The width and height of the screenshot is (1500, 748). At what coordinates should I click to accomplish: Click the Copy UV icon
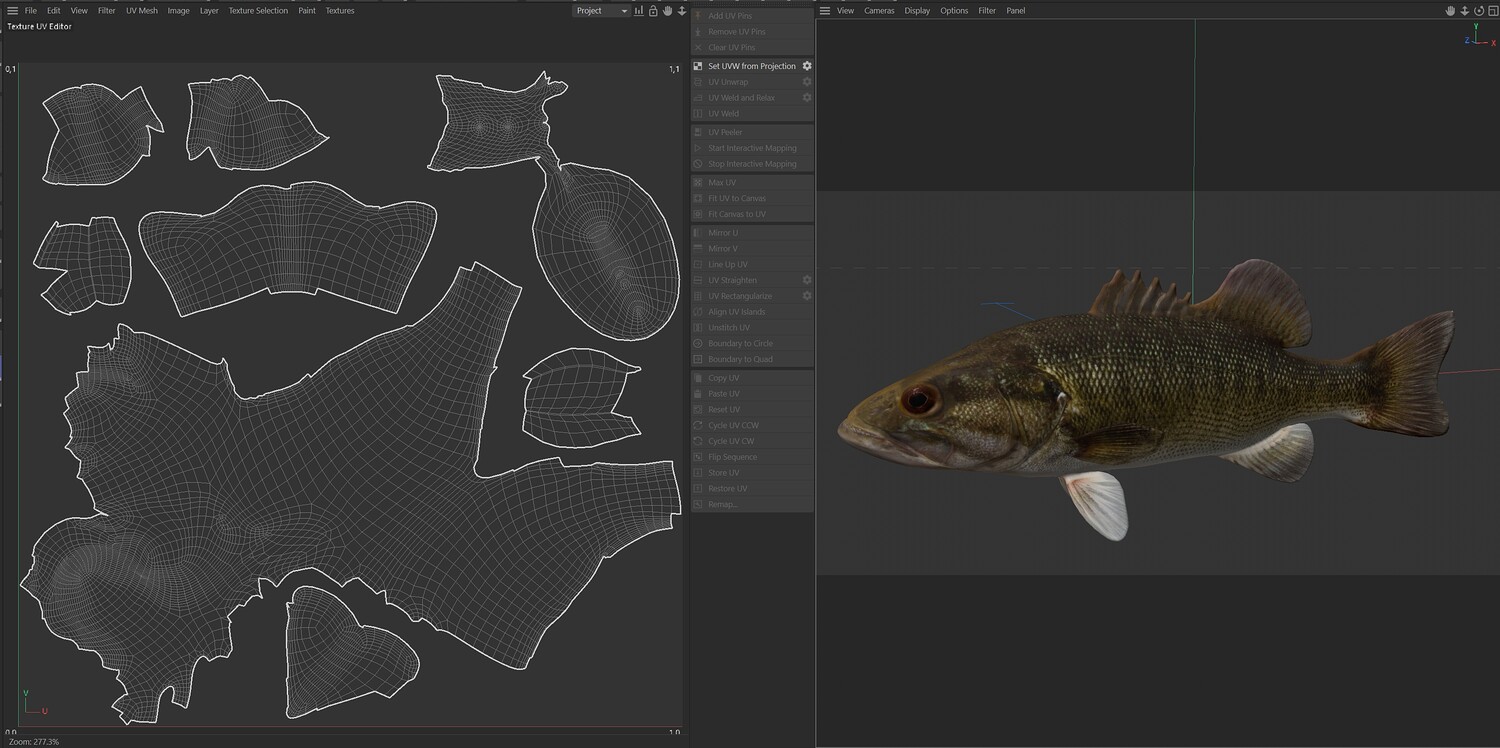(x=698, y=378)
